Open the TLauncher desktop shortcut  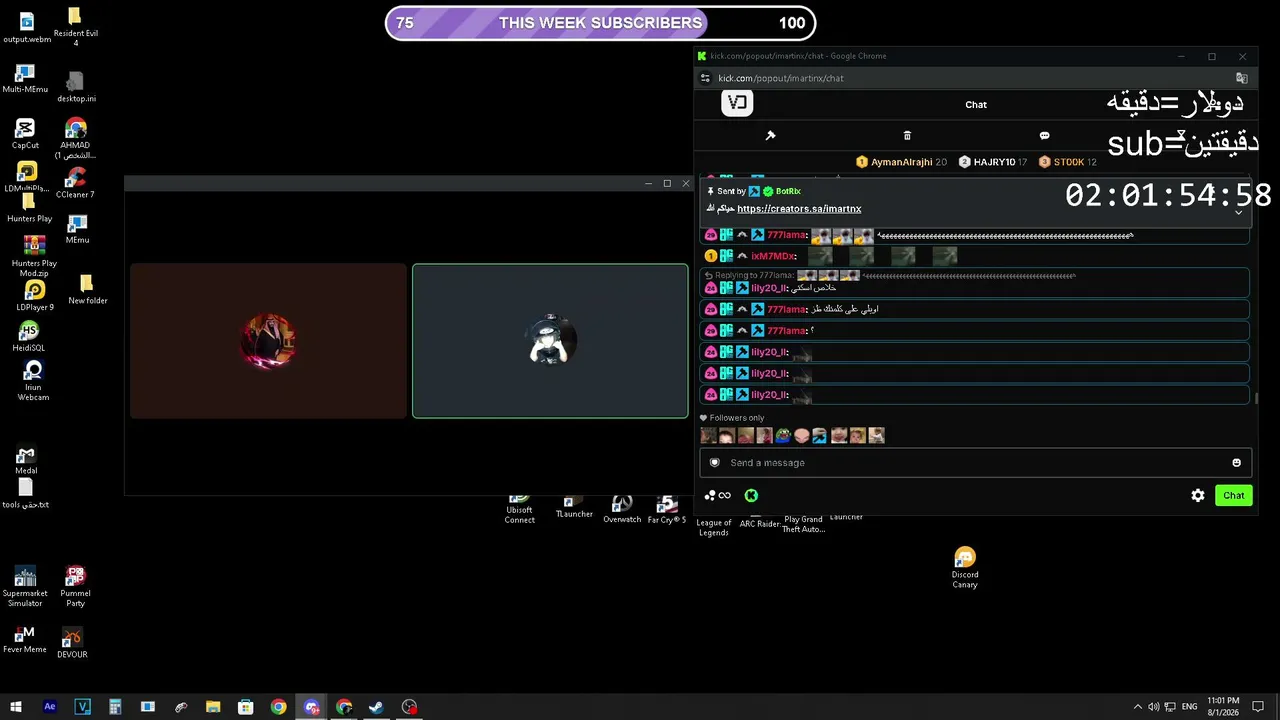[x=574, y=507]
